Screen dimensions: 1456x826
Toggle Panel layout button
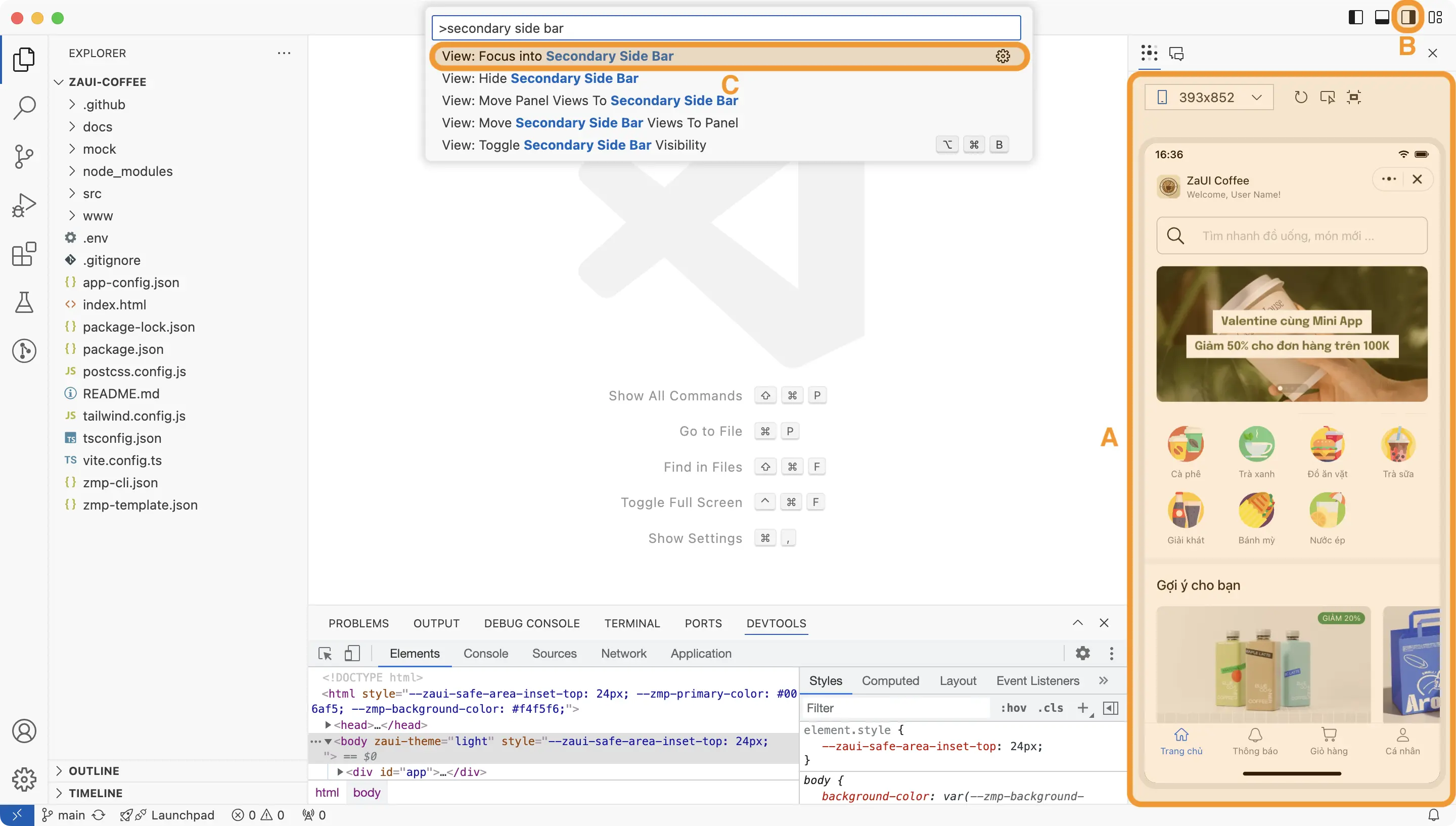(1382, 17)
